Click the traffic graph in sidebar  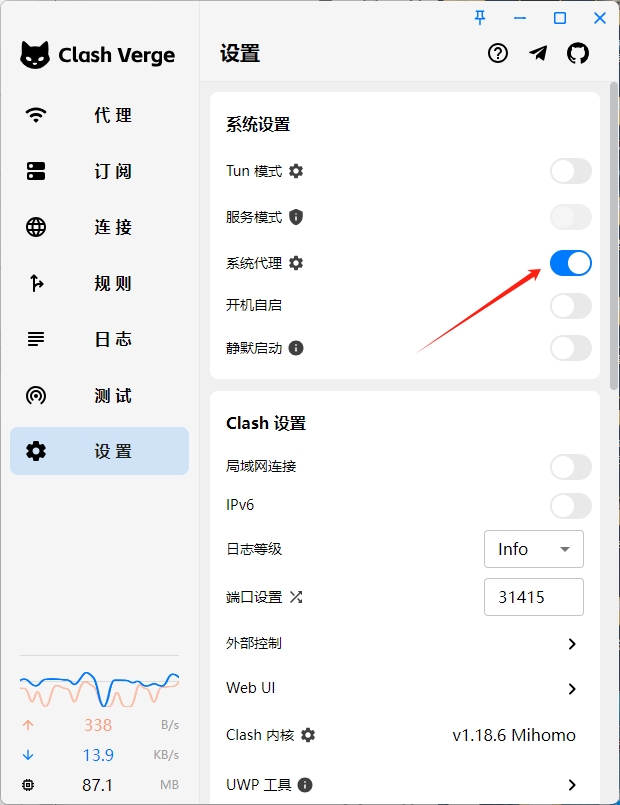[x=100, y=689]
